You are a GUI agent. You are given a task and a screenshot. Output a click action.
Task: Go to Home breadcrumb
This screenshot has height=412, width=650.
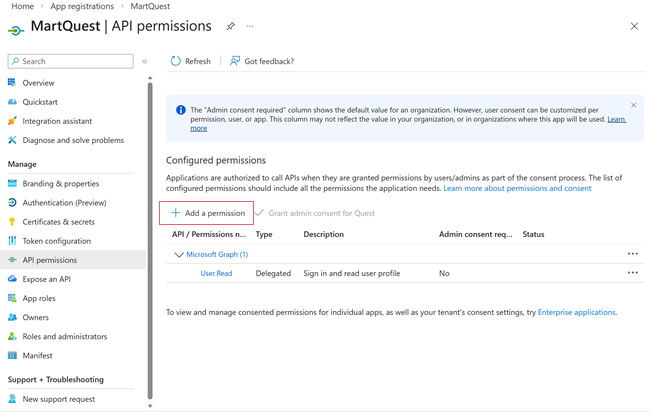22,6
